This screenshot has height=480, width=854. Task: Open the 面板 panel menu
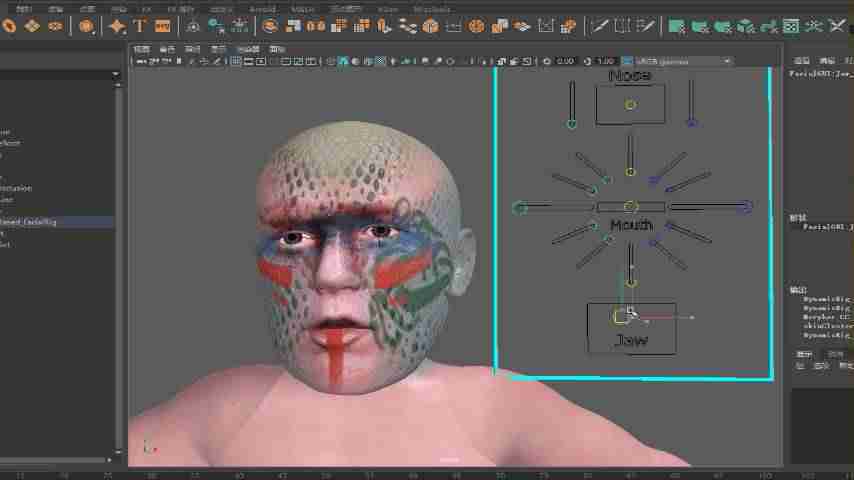pyautogui.click(x=277, y=50)
